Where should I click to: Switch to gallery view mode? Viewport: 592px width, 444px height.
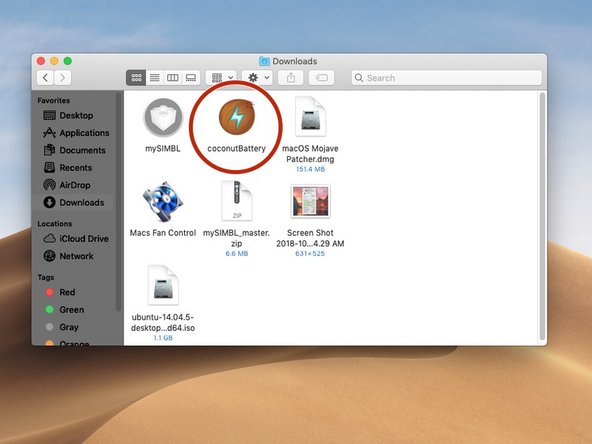click(x=191, y=78)
